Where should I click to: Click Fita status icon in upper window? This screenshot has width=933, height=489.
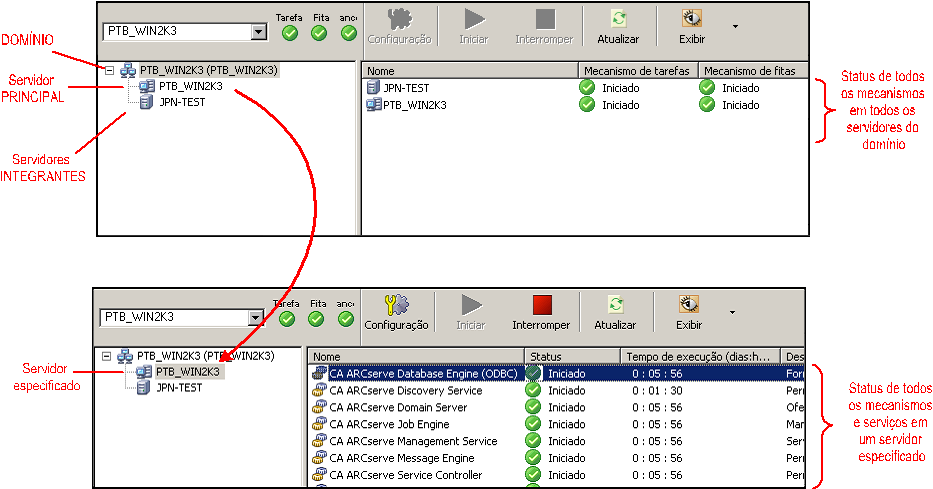(x=320, y=33)
